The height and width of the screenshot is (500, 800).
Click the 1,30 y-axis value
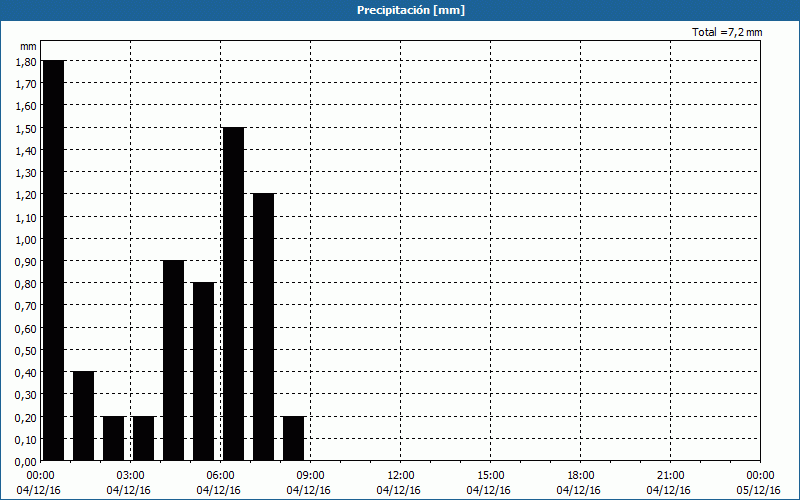click(26, 172)
